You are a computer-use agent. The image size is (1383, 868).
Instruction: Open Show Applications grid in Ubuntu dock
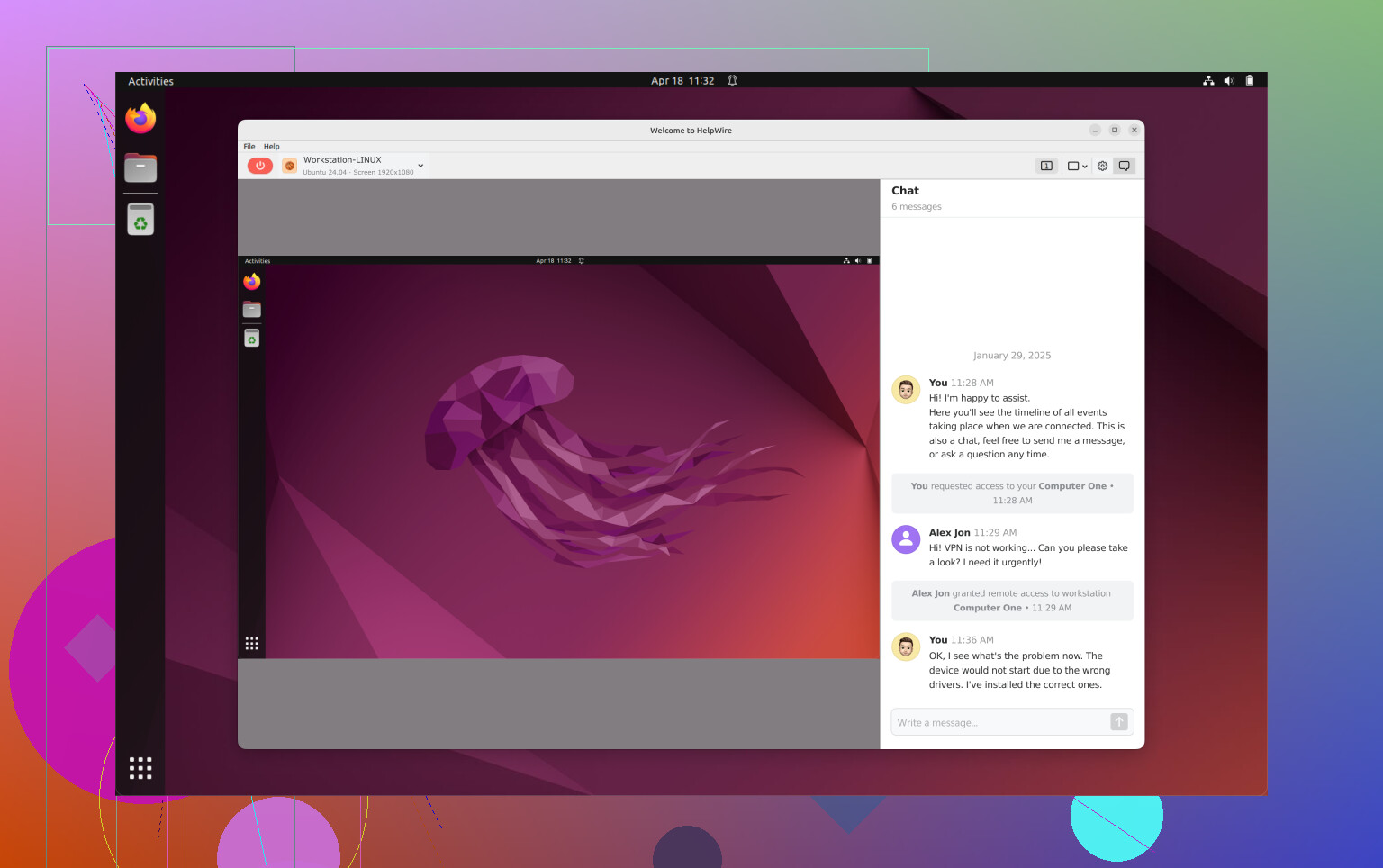[140, 767]
